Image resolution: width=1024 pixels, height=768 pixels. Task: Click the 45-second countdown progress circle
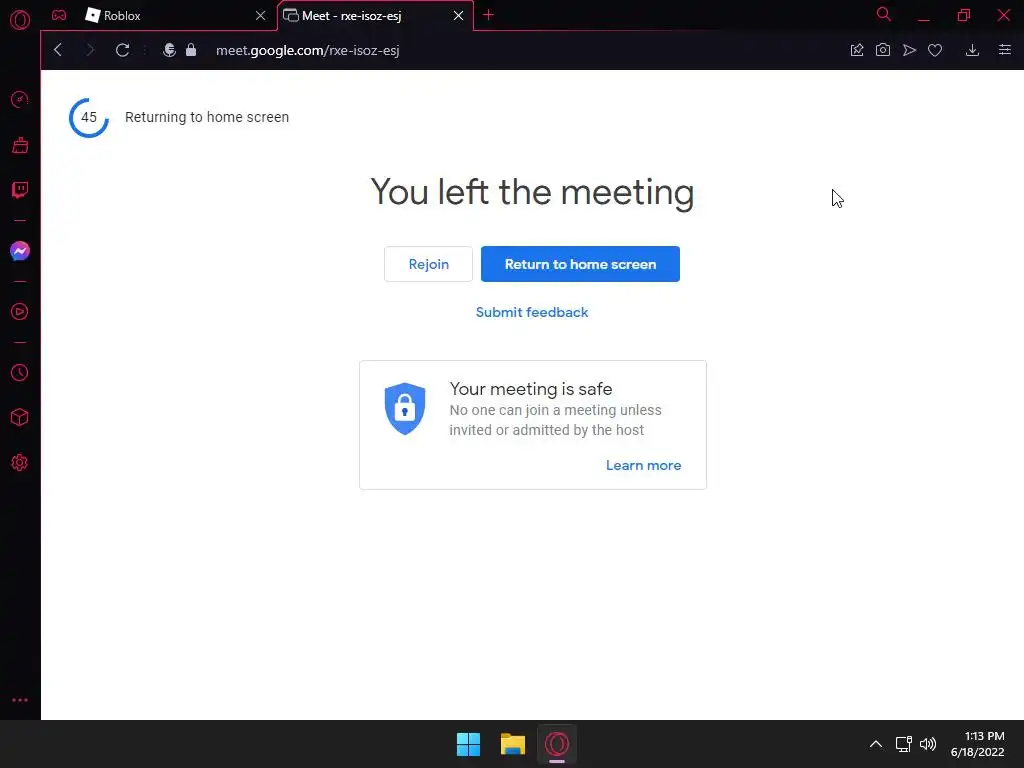point(89,118)
